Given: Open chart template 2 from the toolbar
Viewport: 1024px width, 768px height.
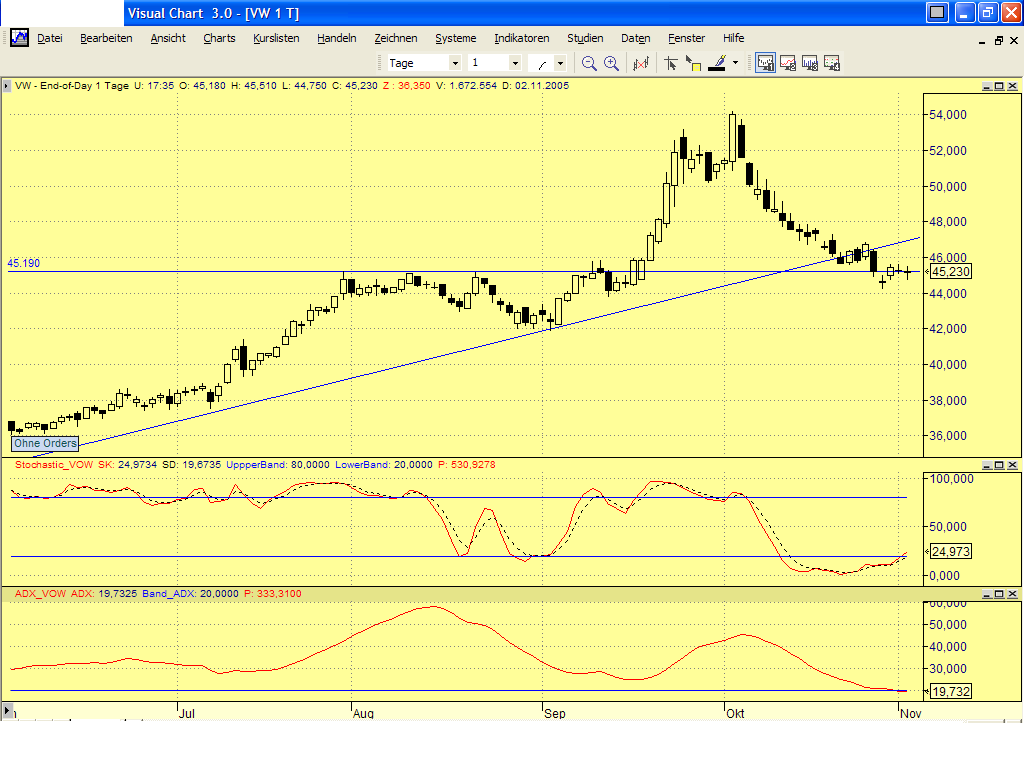Looking at the screenshot, I should [788, 62].
